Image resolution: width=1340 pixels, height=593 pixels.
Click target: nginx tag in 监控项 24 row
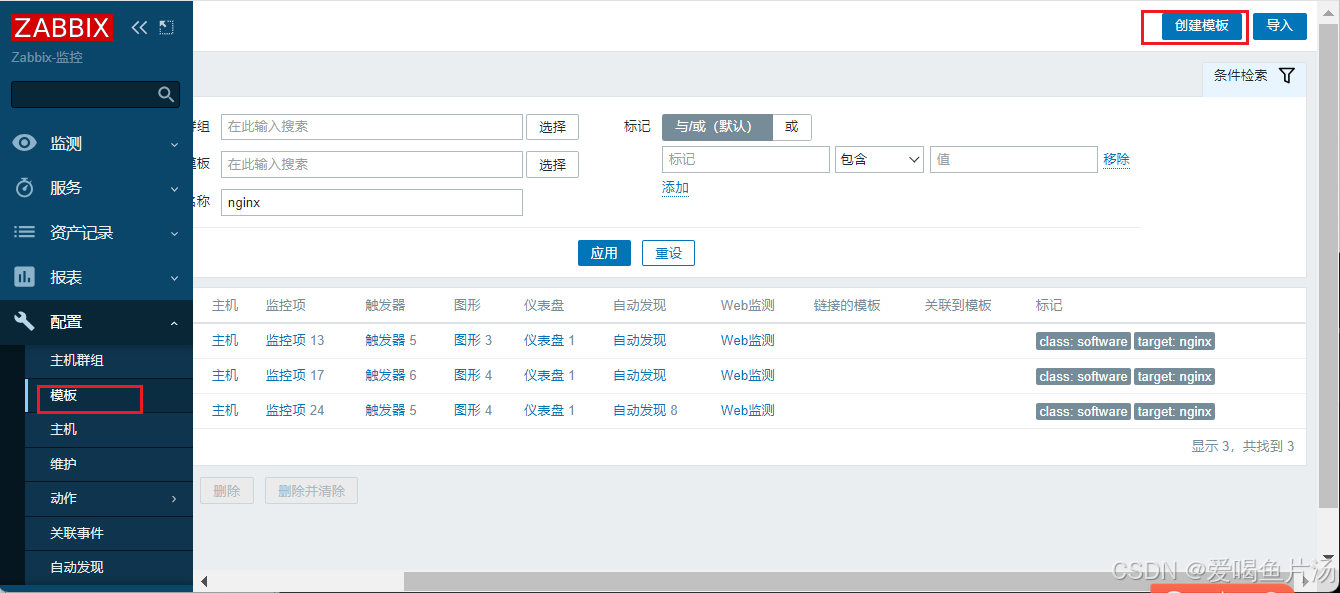(x=1174, y=411)
